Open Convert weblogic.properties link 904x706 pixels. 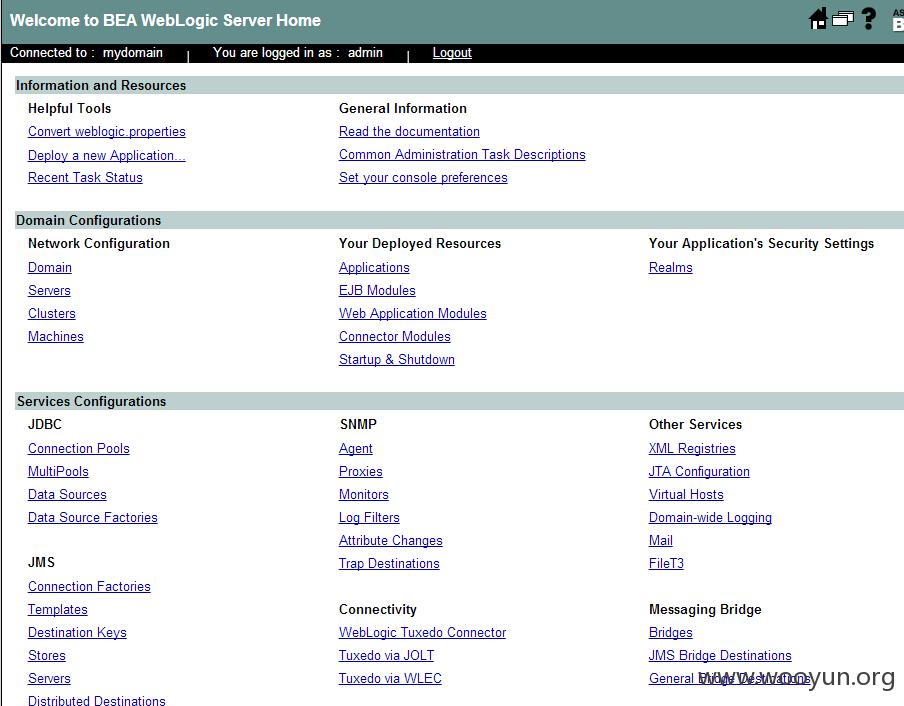click(x=107, y=131)
